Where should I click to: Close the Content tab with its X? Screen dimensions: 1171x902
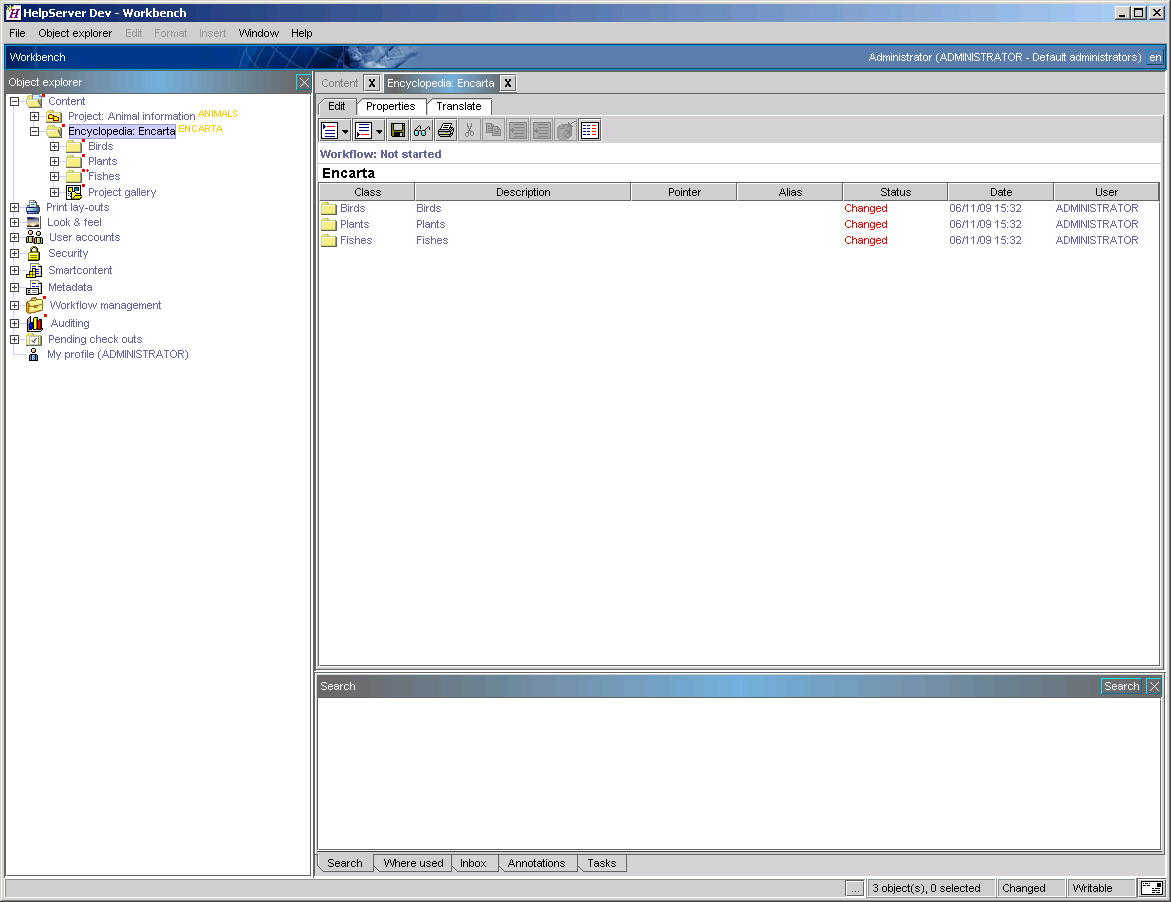(371, 83)
